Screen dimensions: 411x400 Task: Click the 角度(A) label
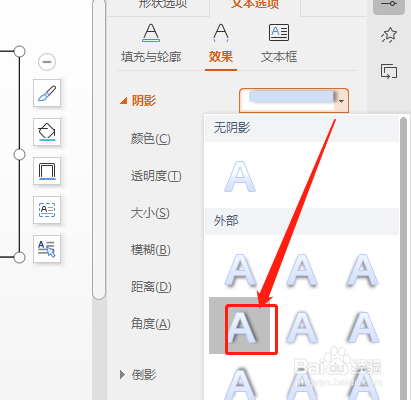(151, 324)
